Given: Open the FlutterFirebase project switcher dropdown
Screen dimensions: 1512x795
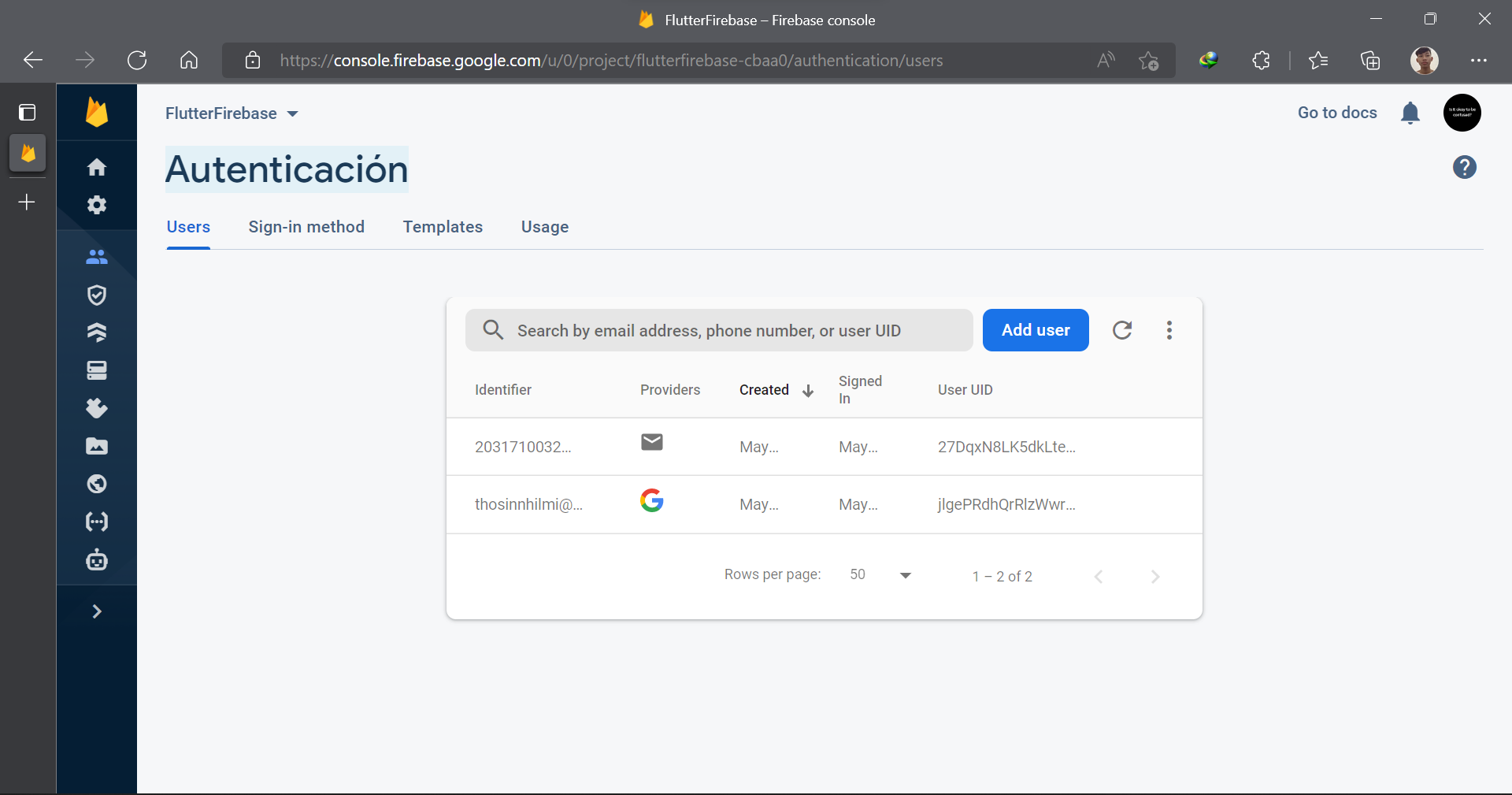Looking at the screenshot, I should 230,113.
